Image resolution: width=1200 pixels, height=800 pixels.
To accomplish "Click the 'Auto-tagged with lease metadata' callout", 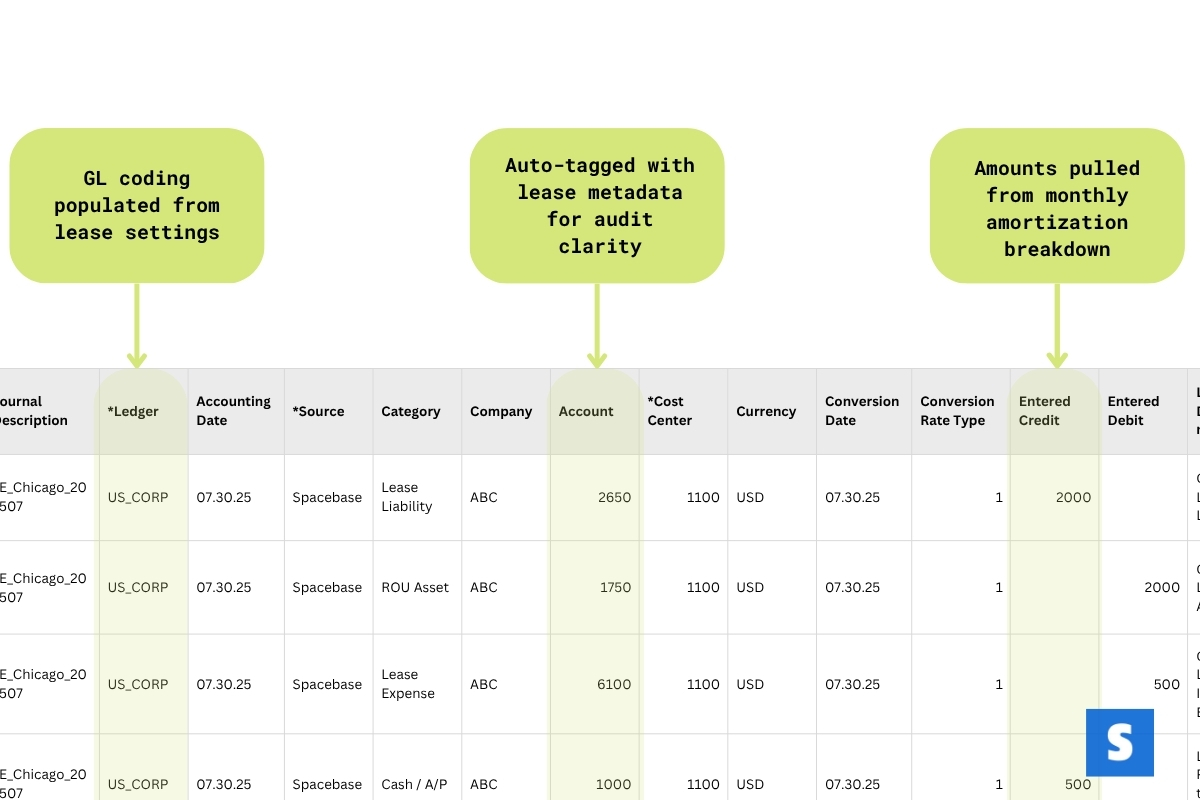I will pyautogui.click(x=598, y=205).
